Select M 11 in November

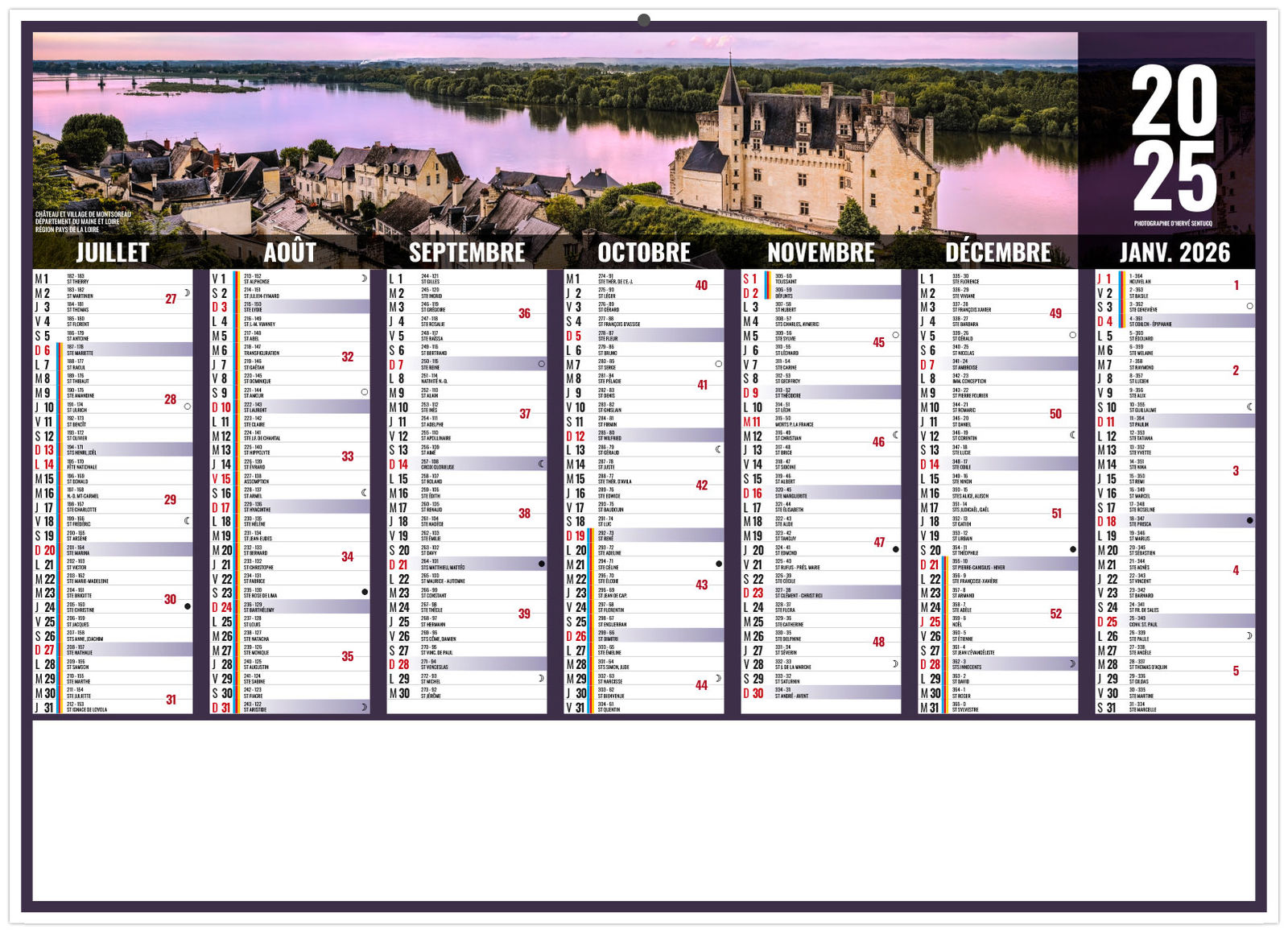(821, 421)
